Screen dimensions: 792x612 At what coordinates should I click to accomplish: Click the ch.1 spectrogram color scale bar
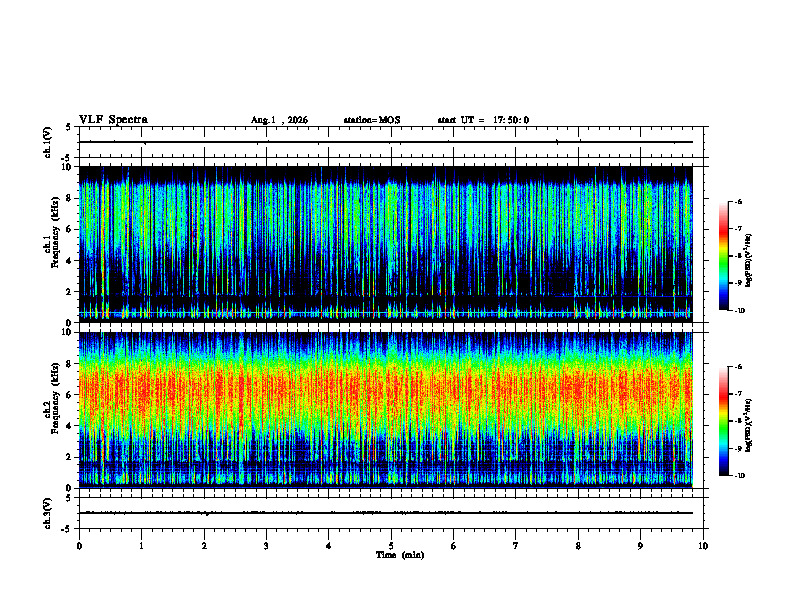[x=723, y=256]
